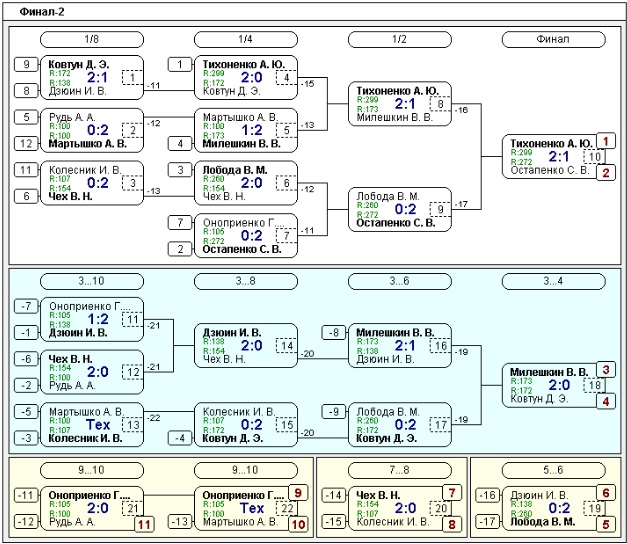Click seed box -17 beside Лобода in 5...6

click(x=487, y=522)
